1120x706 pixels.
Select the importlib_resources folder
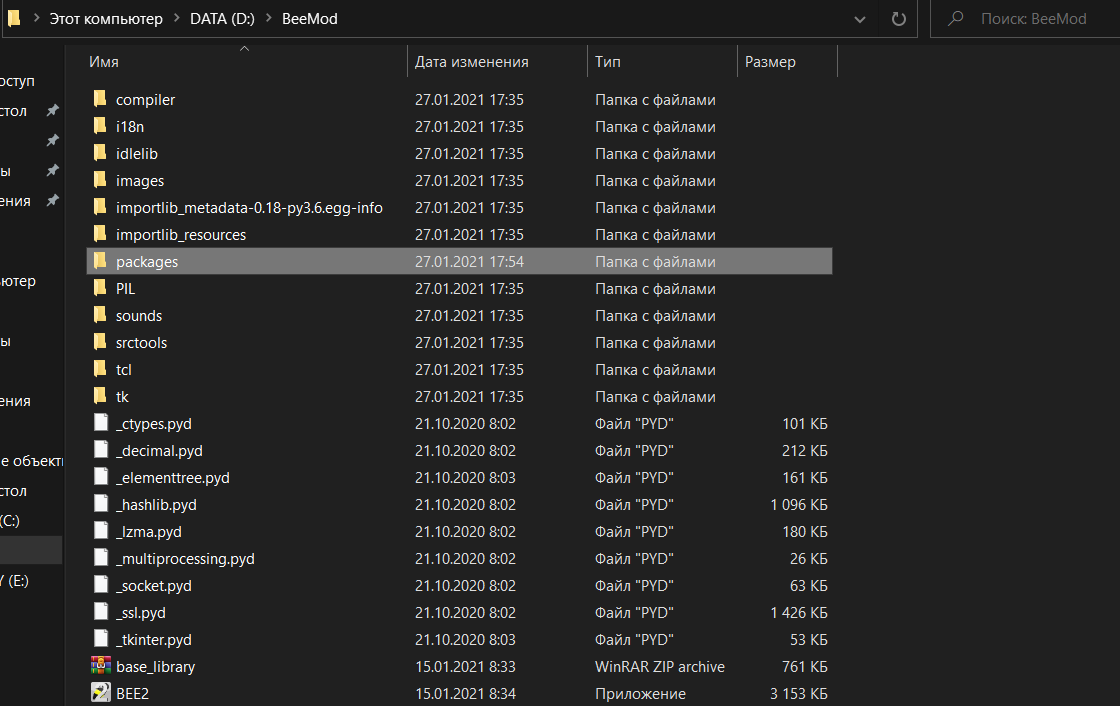180,234
